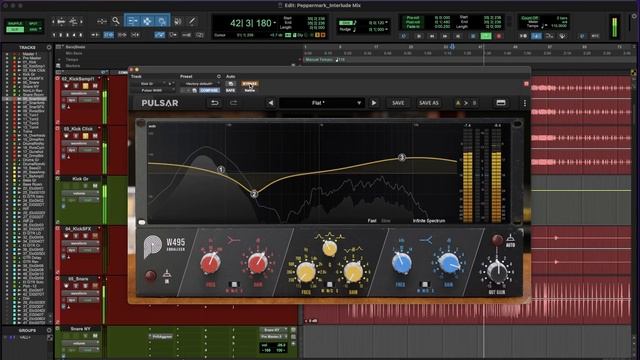Toggle the plug-in SAFE button
640x360 pixels.
(x=230, y=90)
